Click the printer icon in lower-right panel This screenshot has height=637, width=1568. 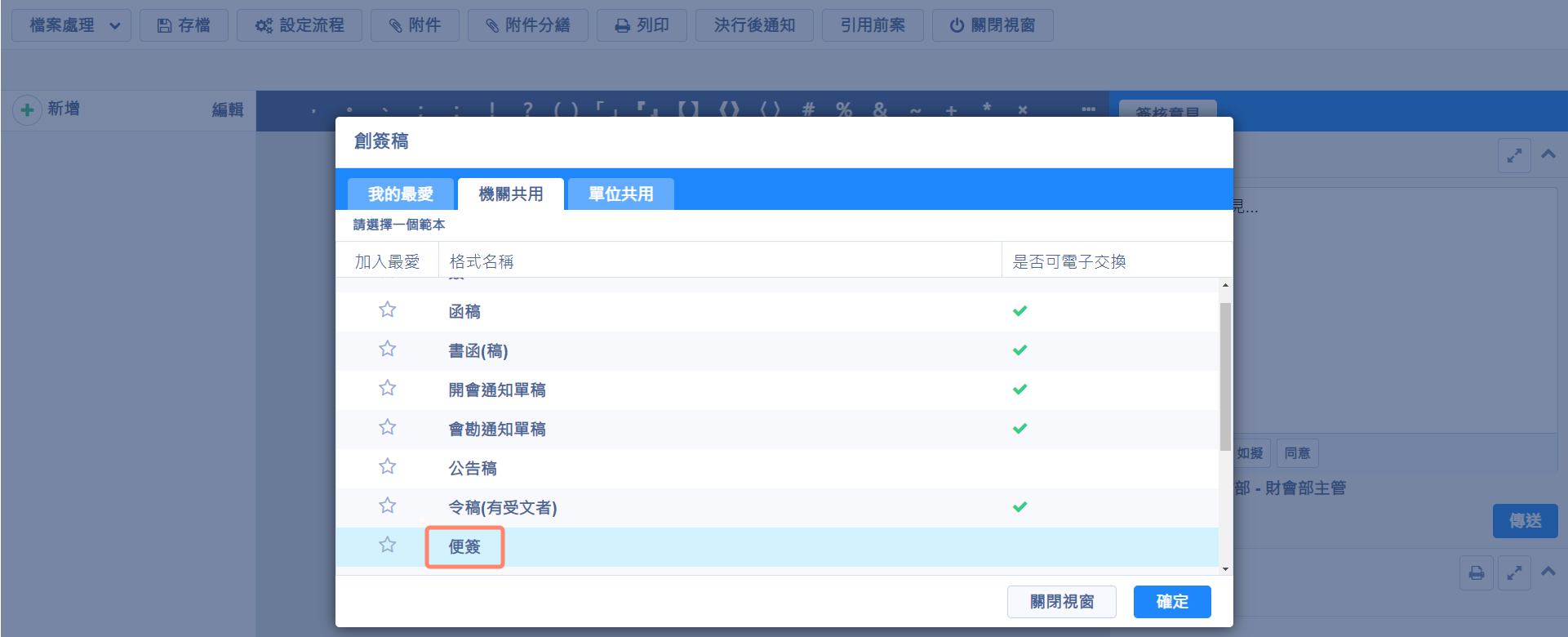click(x=1476, y=573)
